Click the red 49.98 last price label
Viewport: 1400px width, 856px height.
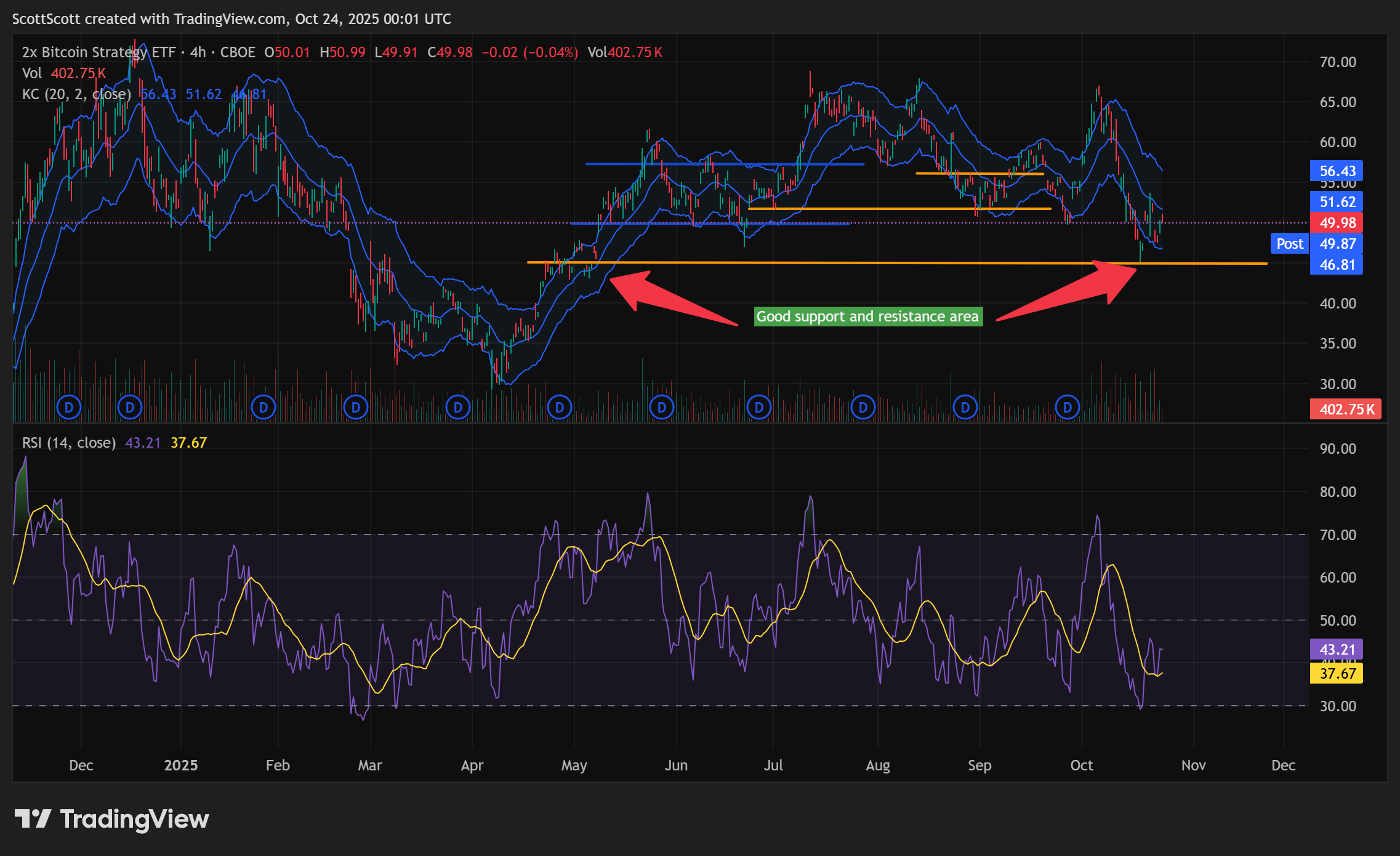[1337, 223]
